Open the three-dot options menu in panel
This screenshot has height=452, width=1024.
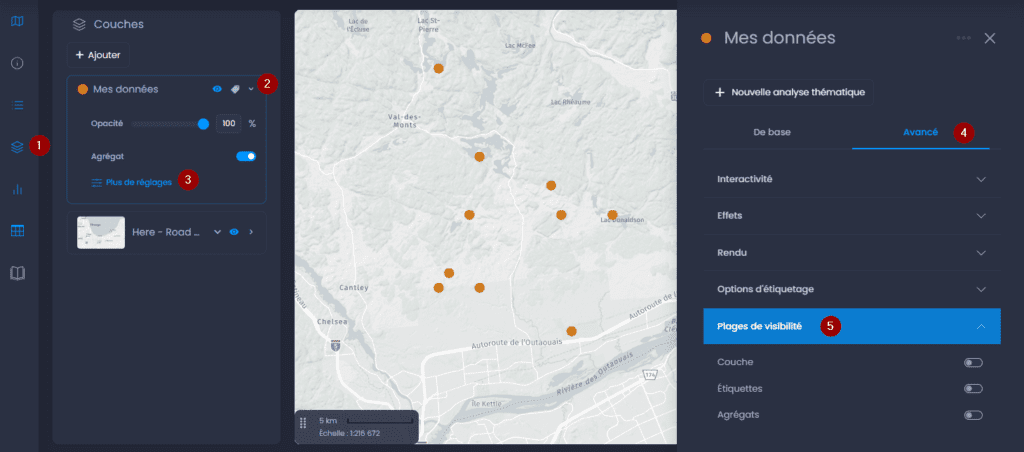point(964,38)
